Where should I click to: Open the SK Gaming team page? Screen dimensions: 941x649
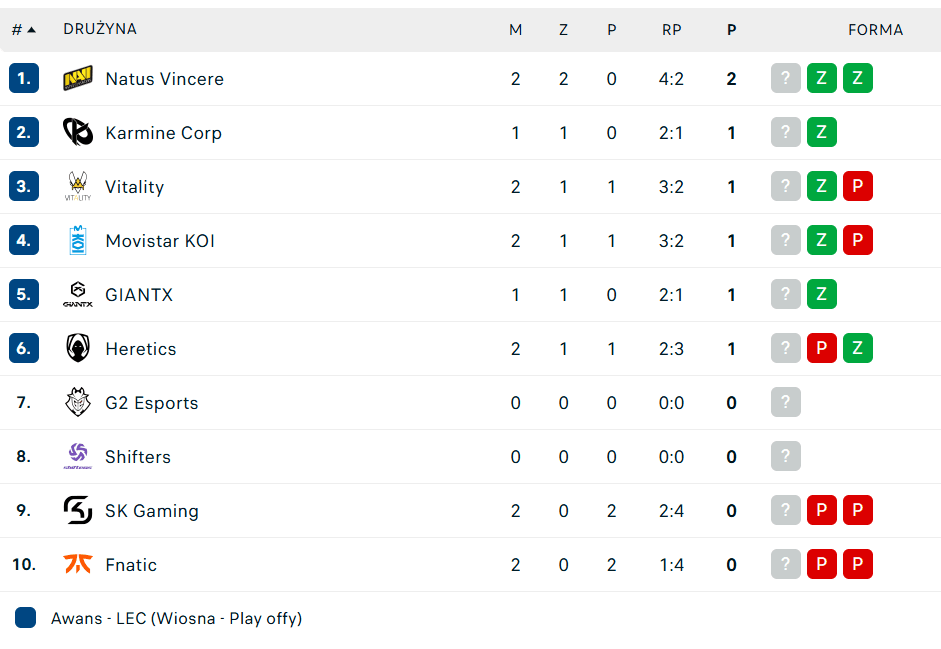[151, 510]
